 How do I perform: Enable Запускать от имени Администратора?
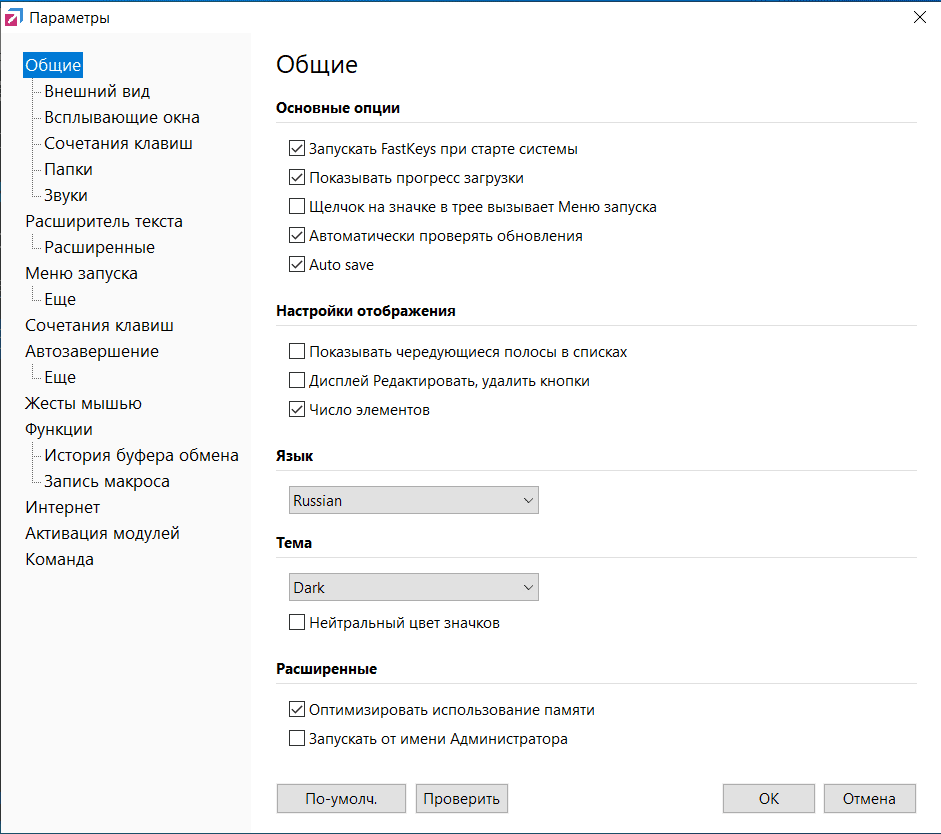pyautogui.click(x=297, y=739)
